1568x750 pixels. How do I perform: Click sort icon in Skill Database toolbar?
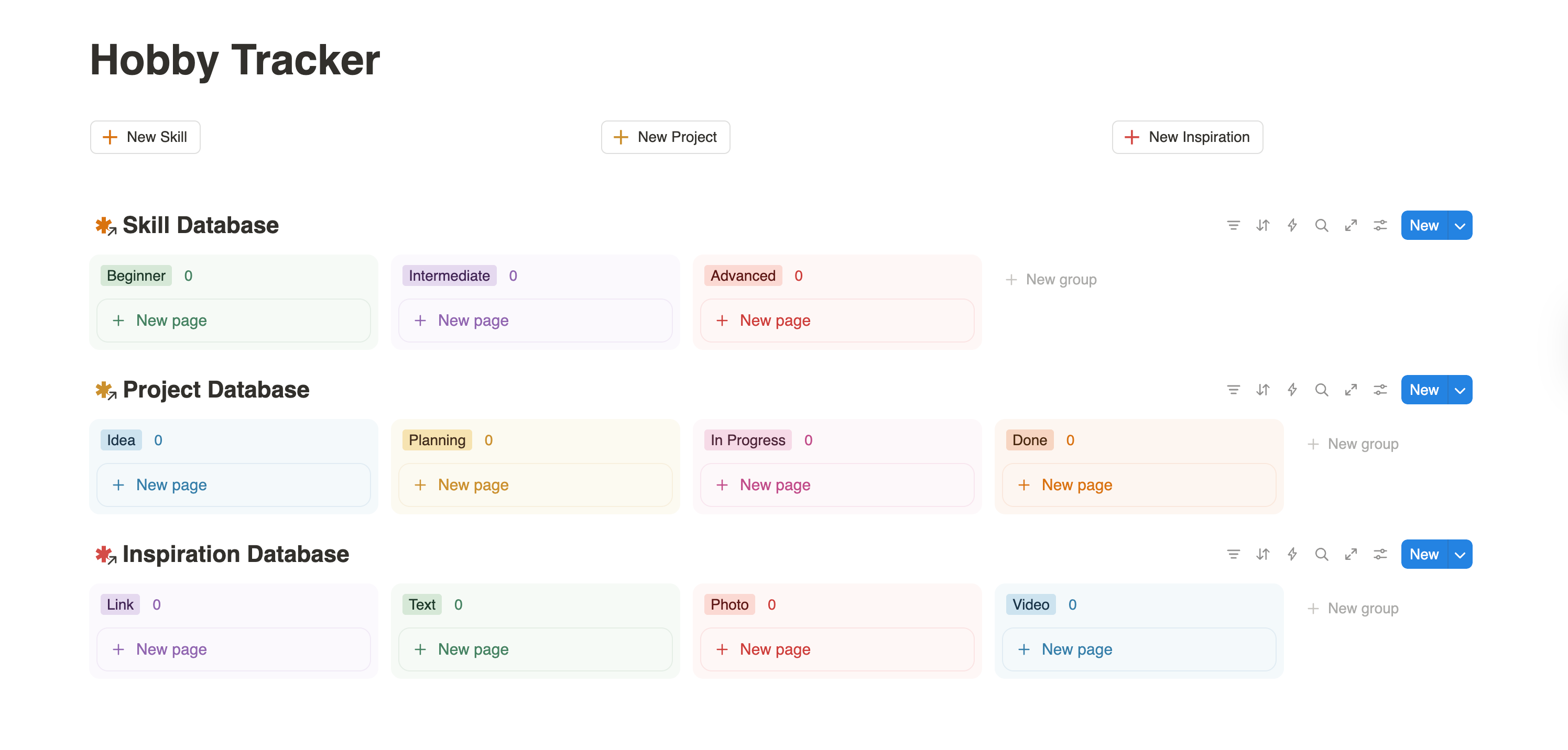(x=1262, y=226)
